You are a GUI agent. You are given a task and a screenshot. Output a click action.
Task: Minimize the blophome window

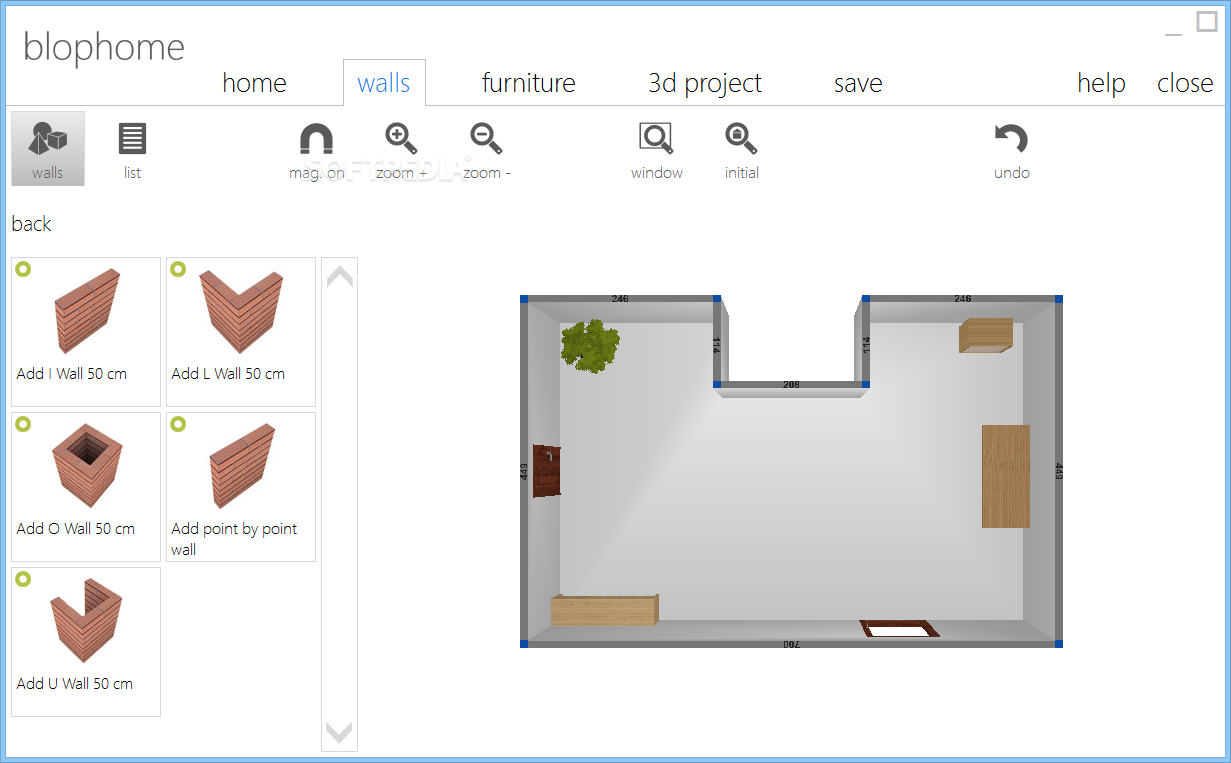(1173, 33)
